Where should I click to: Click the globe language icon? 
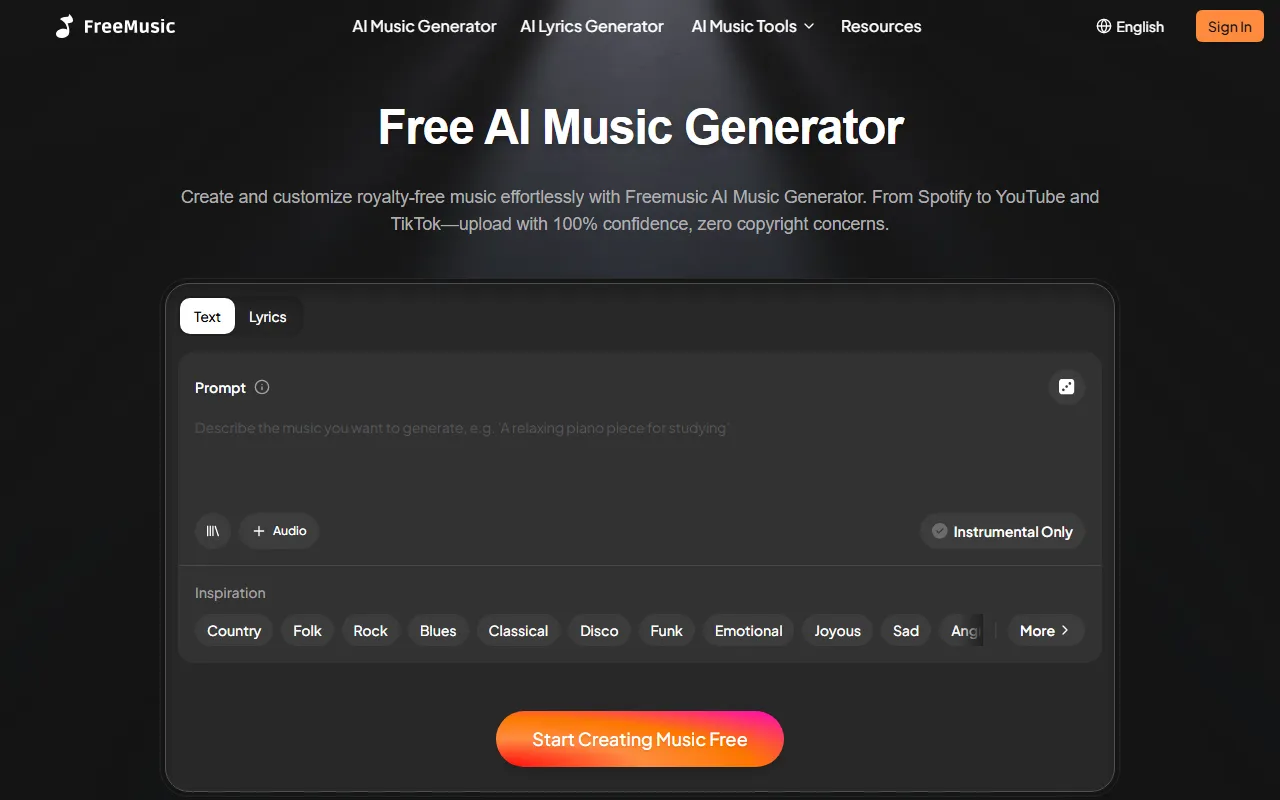pos(1104,27)
